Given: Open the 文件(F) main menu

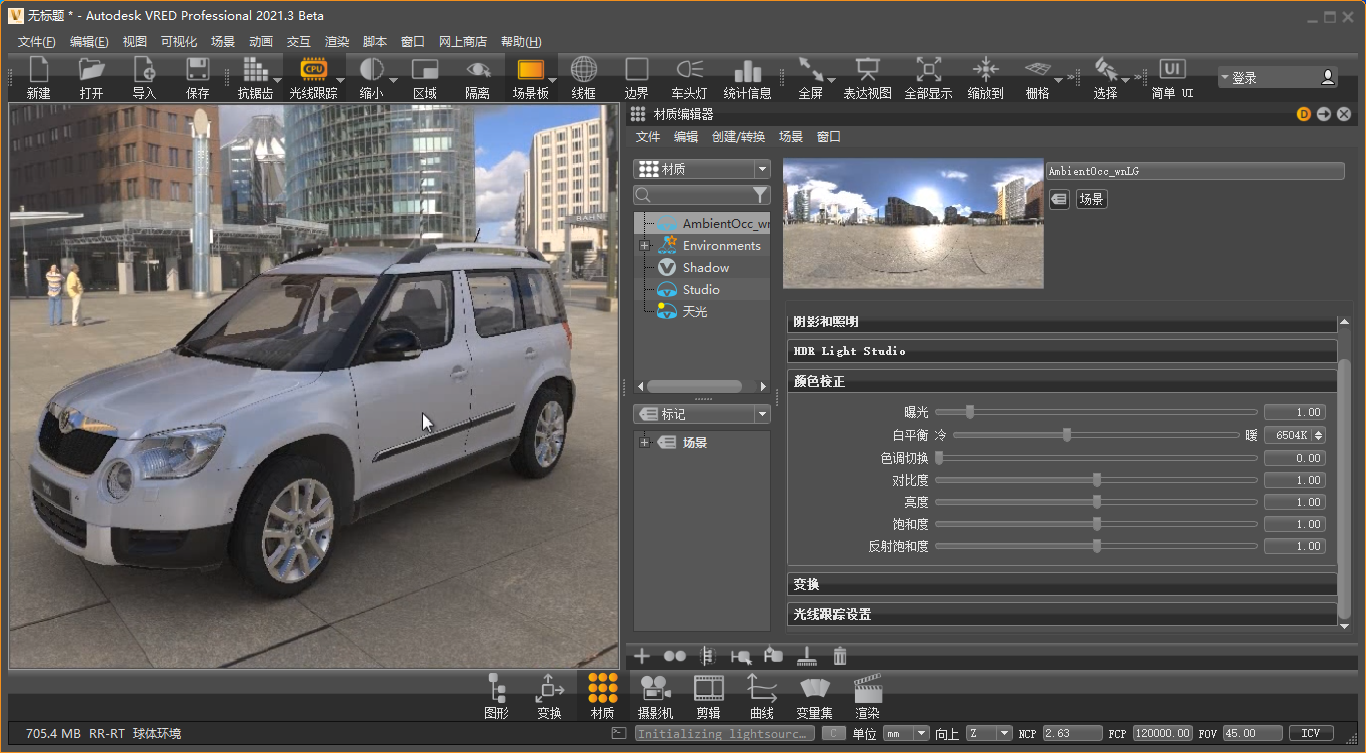Looking at the screenshot, I should point(37,42).
